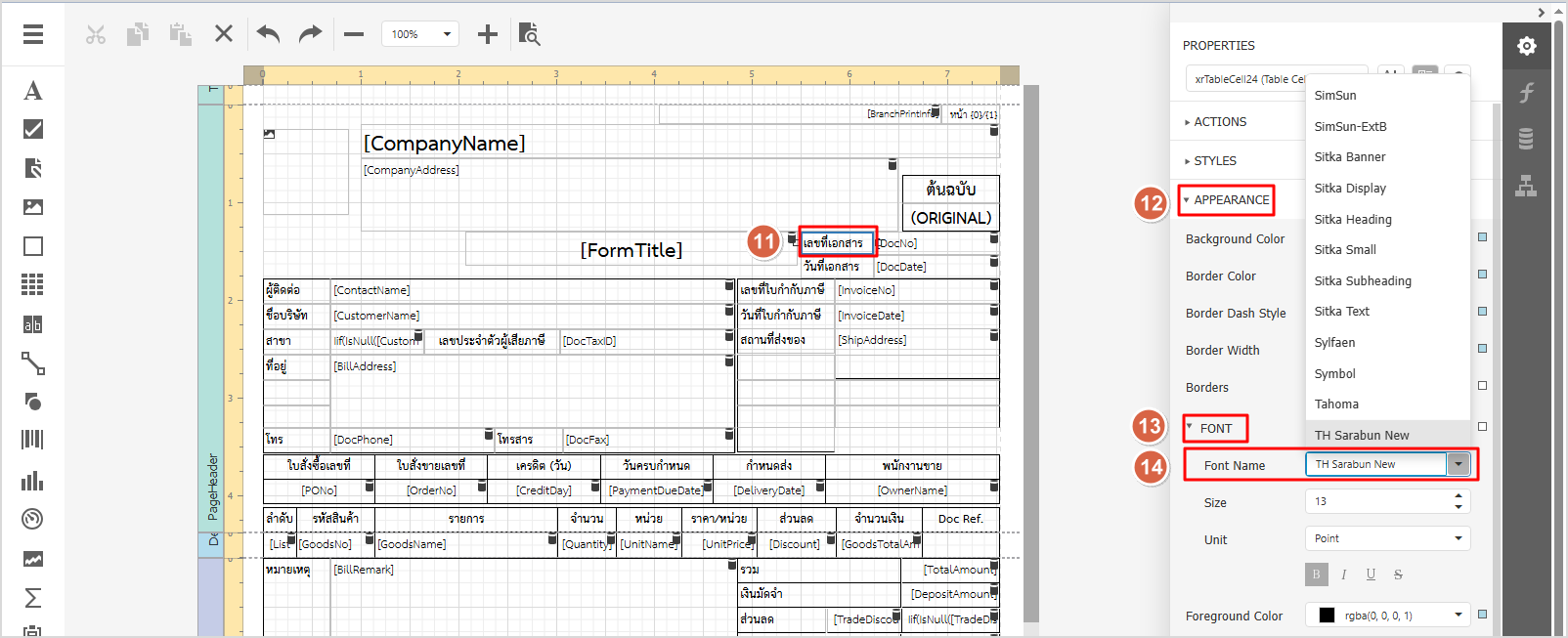This screenshot has width=1568, height=638.
Task: Toggle Underline font style
Action: [x=1371, y=574]
